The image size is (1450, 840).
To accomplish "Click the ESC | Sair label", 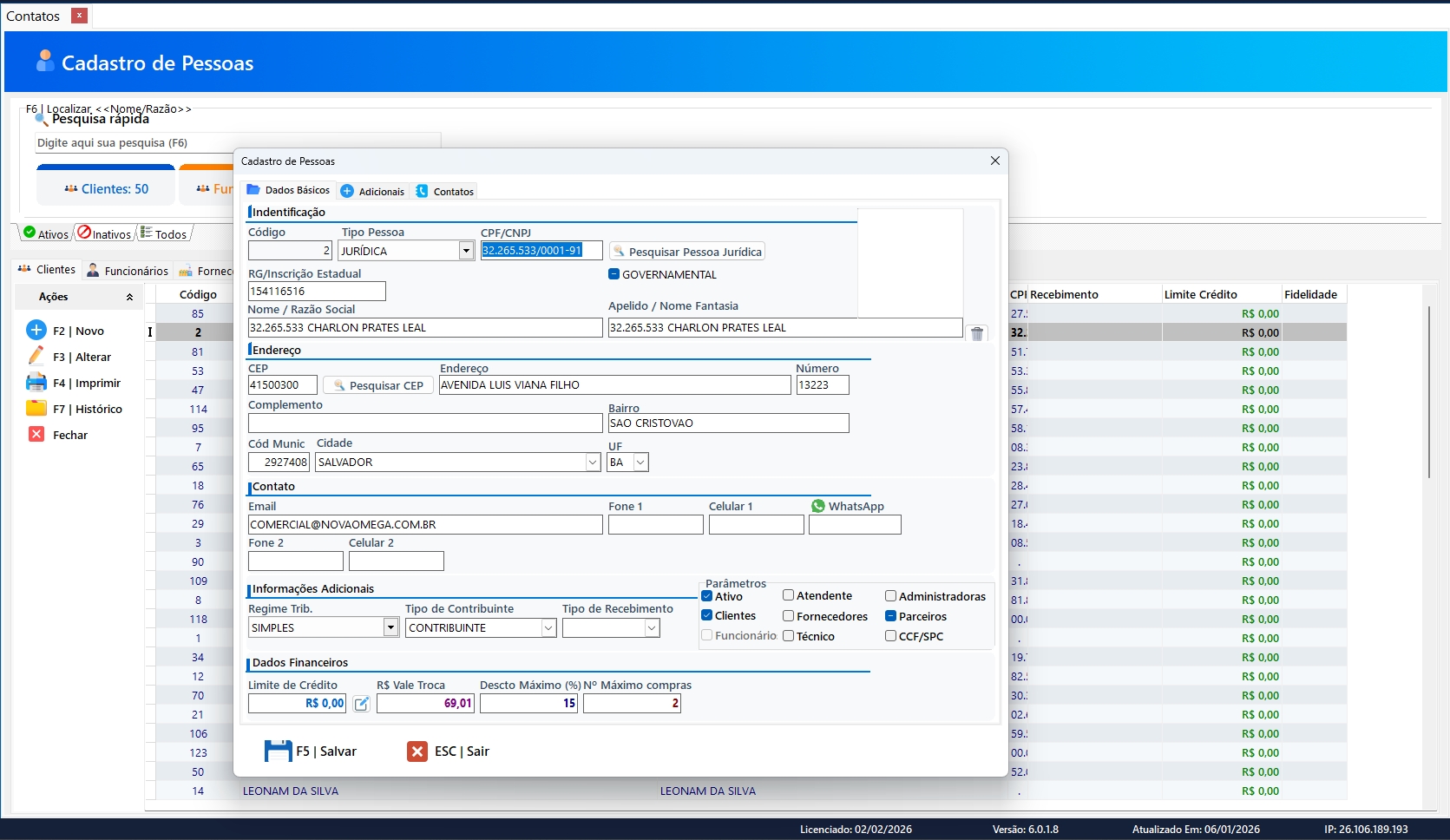I will tap(462, 751).
